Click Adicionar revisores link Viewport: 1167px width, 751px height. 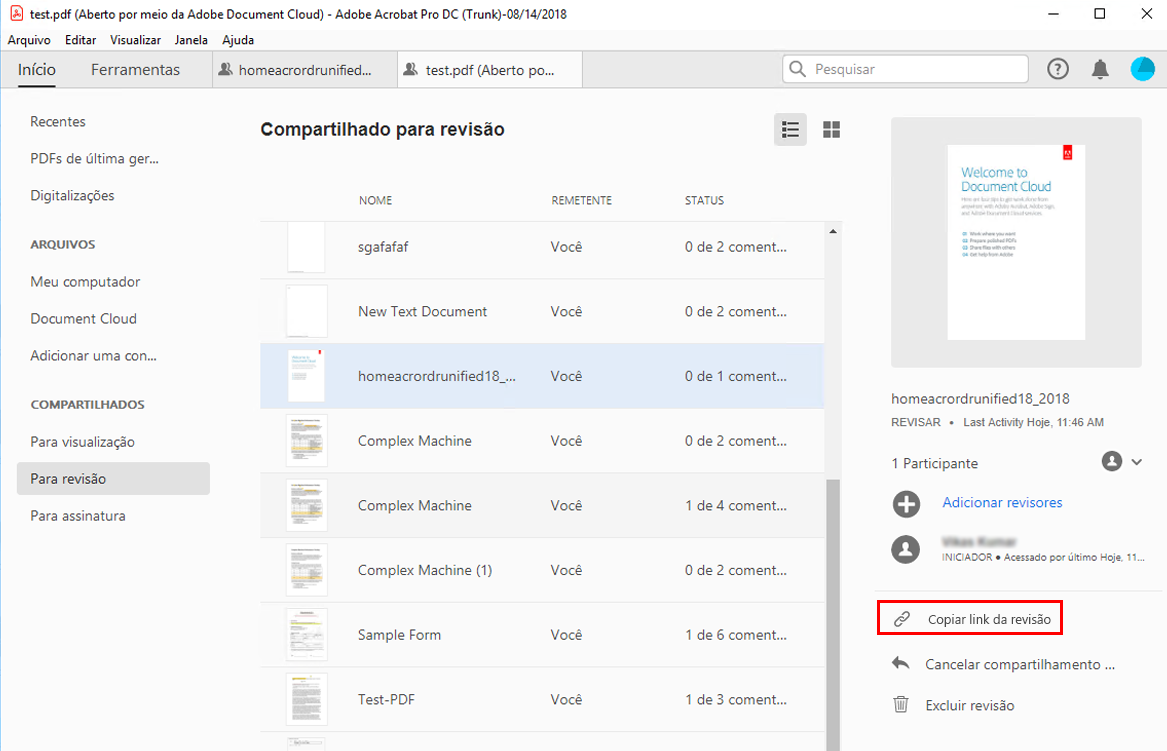(x=1003, y=502)
